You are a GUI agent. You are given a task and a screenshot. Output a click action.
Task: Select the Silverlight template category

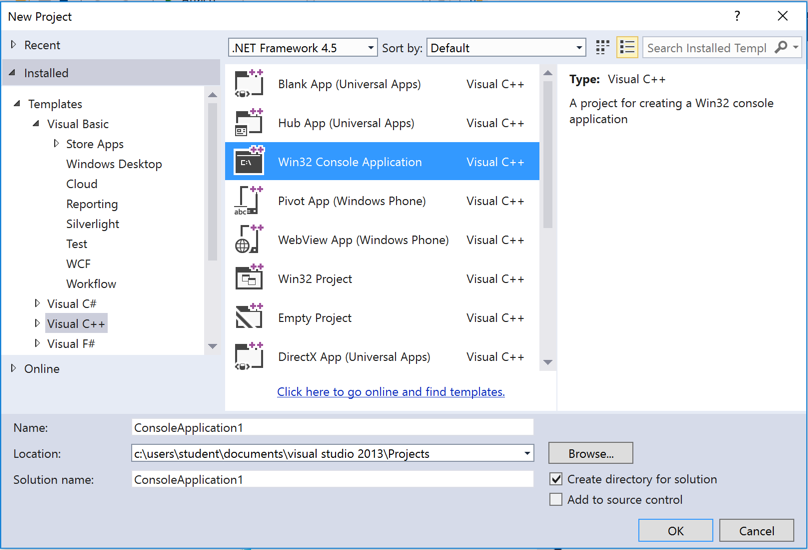(x=92, y=224)
